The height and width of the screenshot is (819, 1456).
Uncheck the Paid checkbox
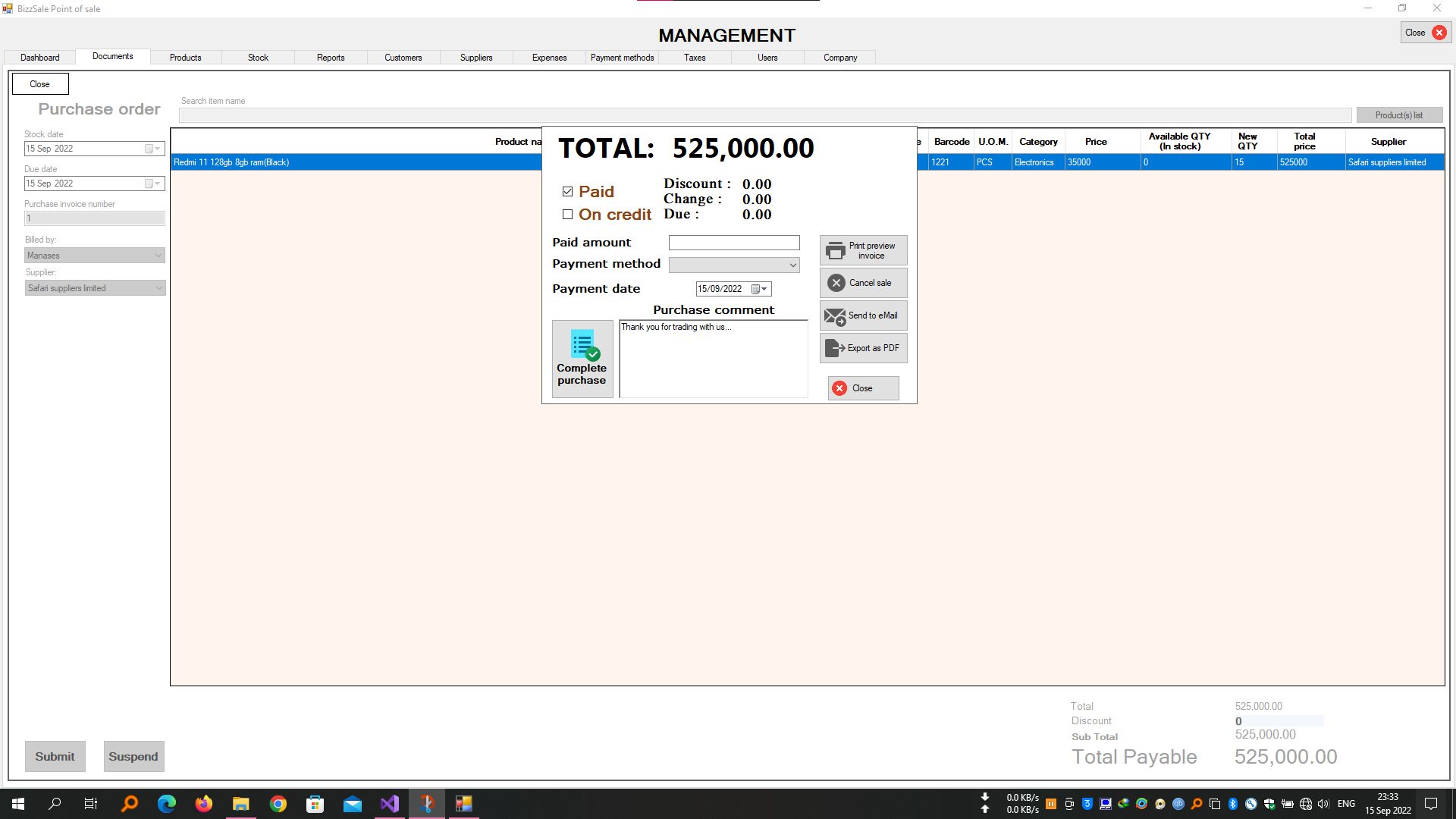pyautogui.click(x=567, y=192)
